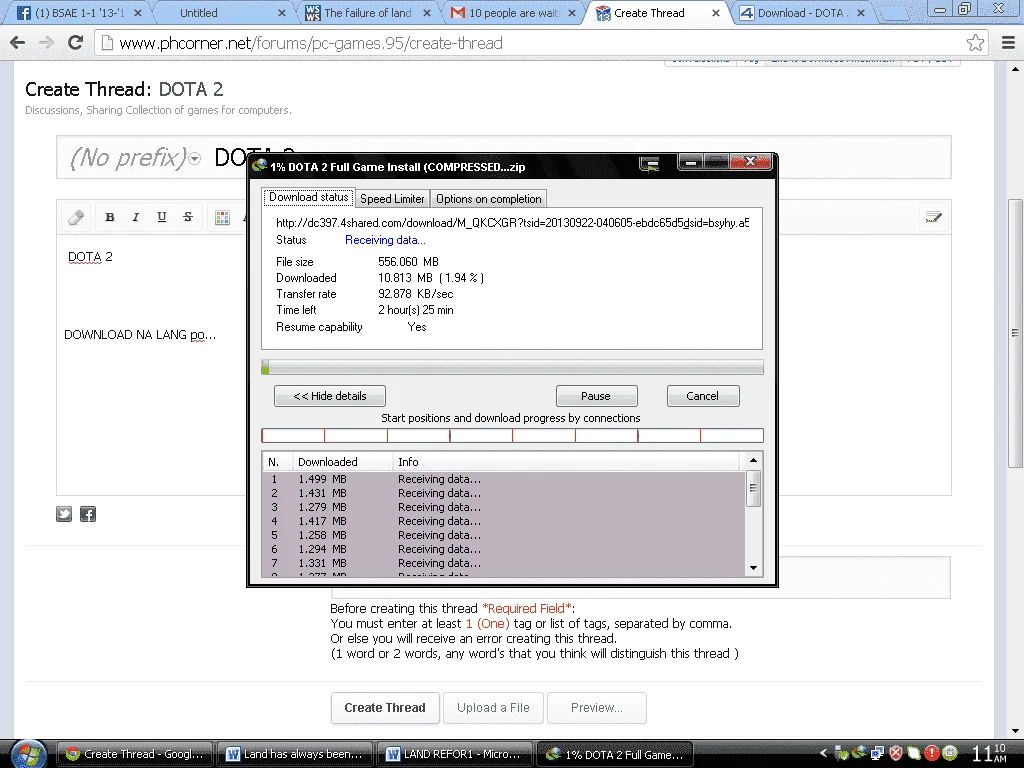Toggle Strikethrough formatting in editor
This screenshot has height=768, width=1024.
tap(187, 217)
